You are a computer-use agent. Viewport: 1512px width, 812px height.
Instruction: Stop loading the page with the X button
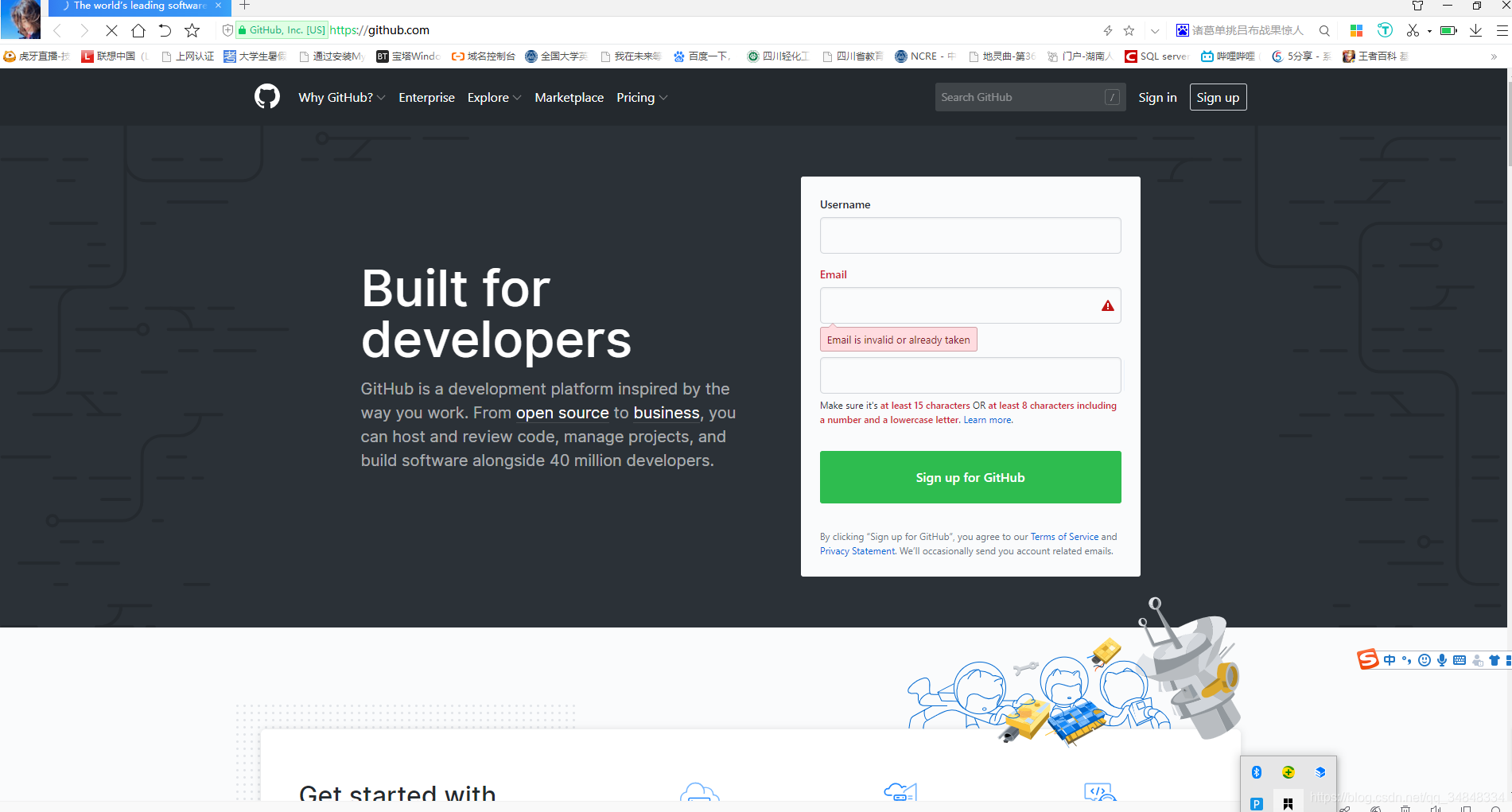click(x=111, y=30)
